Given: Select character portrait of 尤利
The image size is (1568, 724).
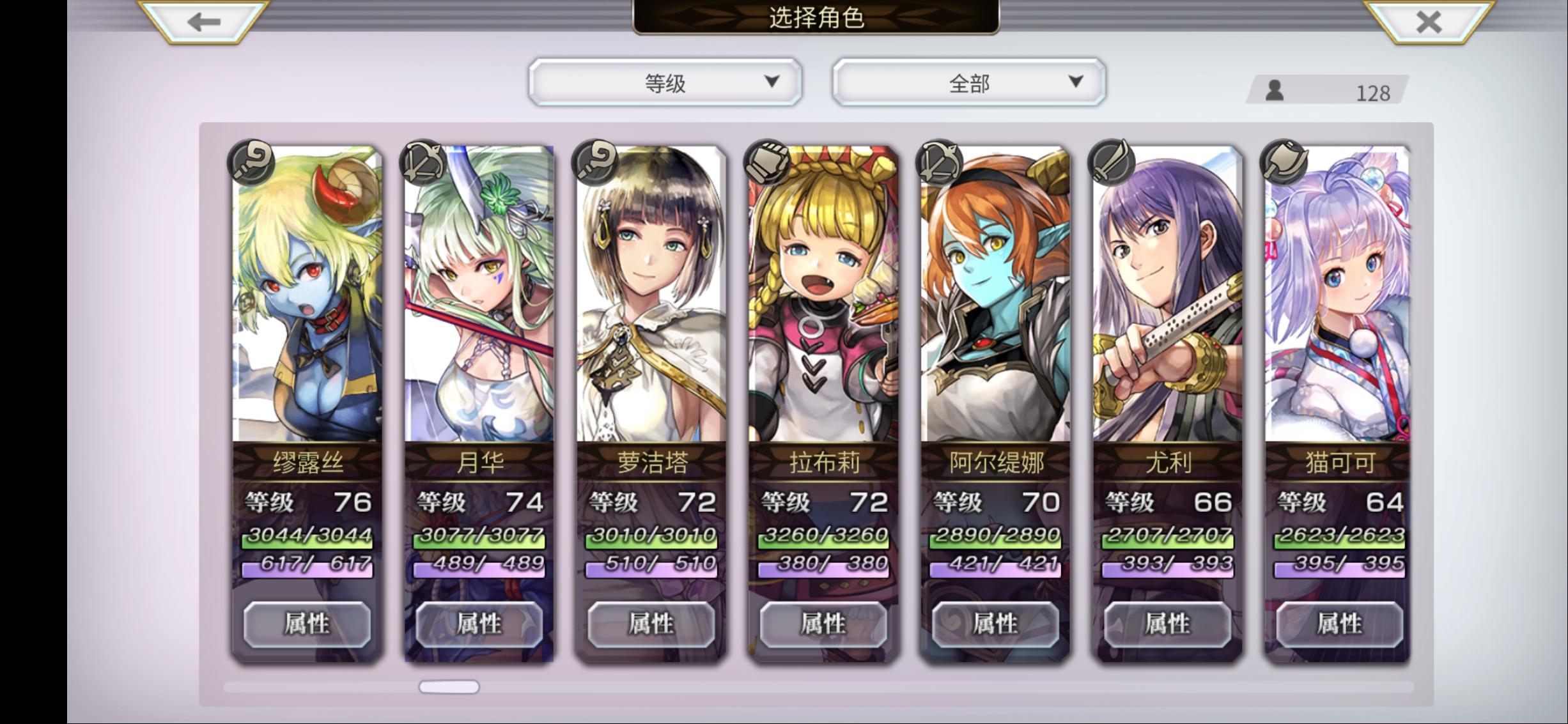Looking at the screenshot, I should (x=1168, y=294).
